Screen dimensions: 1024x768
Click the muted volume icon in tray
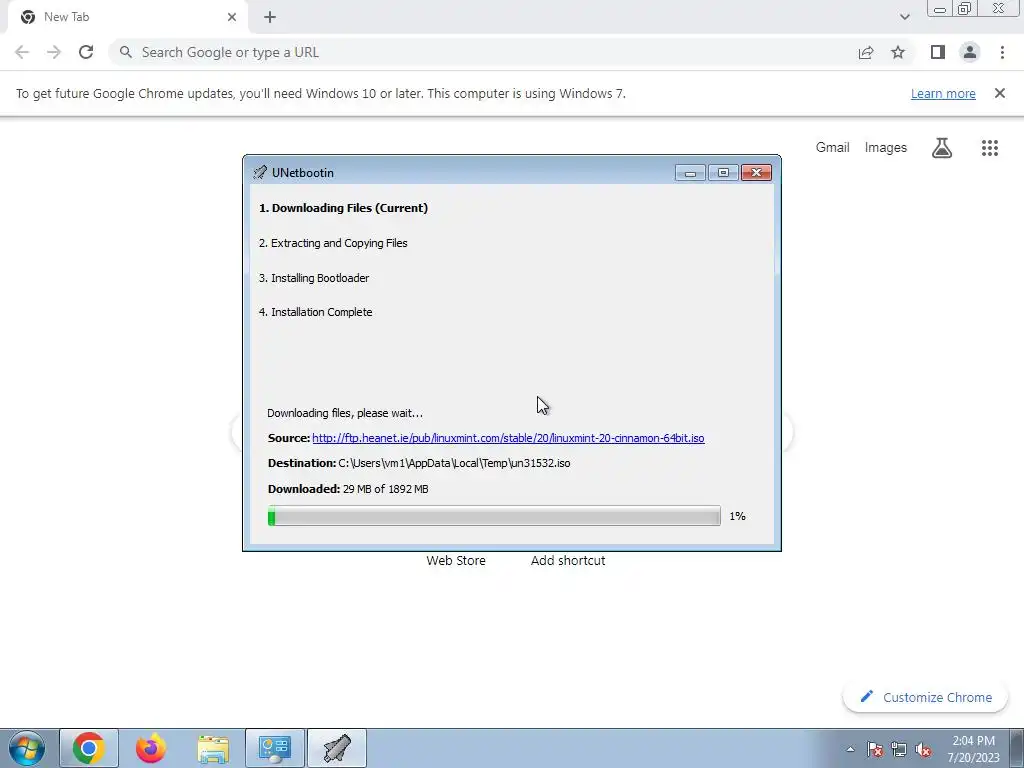(x=923, y=749)
